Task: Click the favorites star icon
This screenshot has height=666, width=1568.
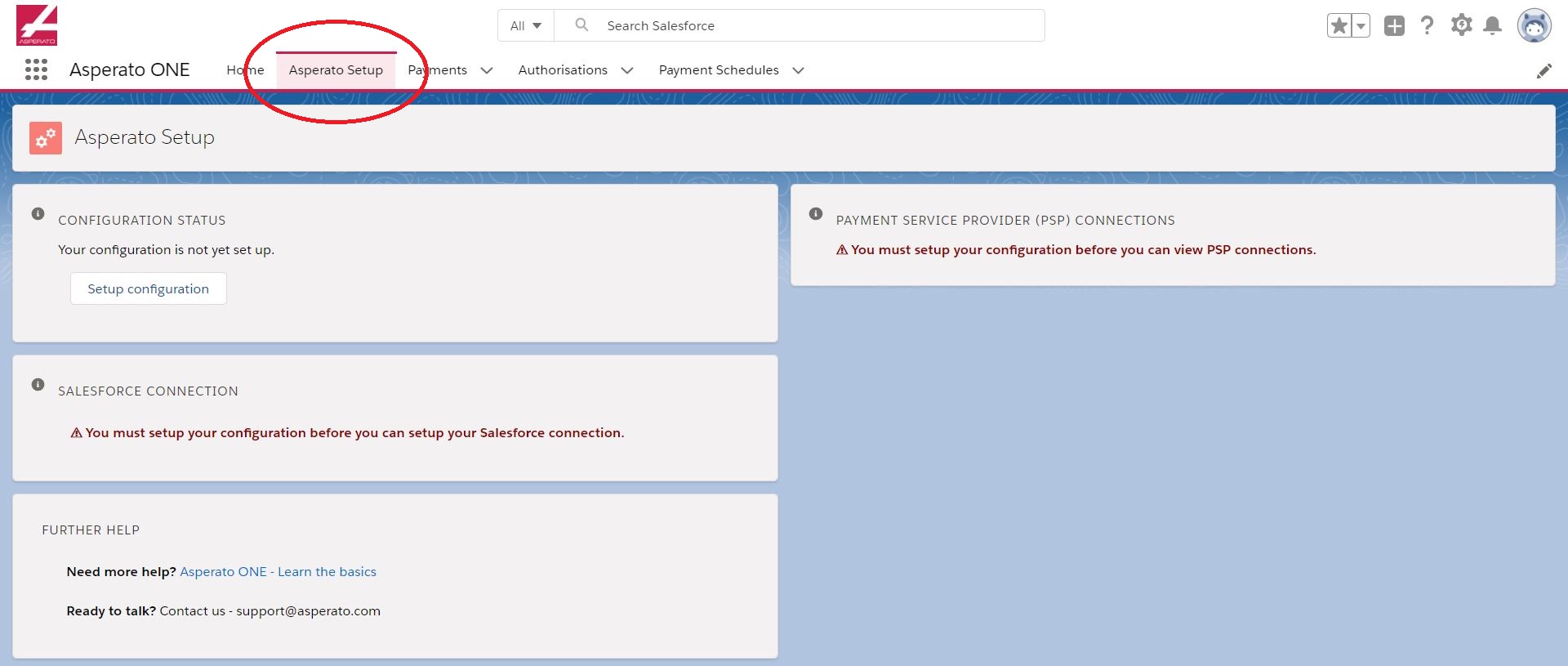Action: point(1339,26)
